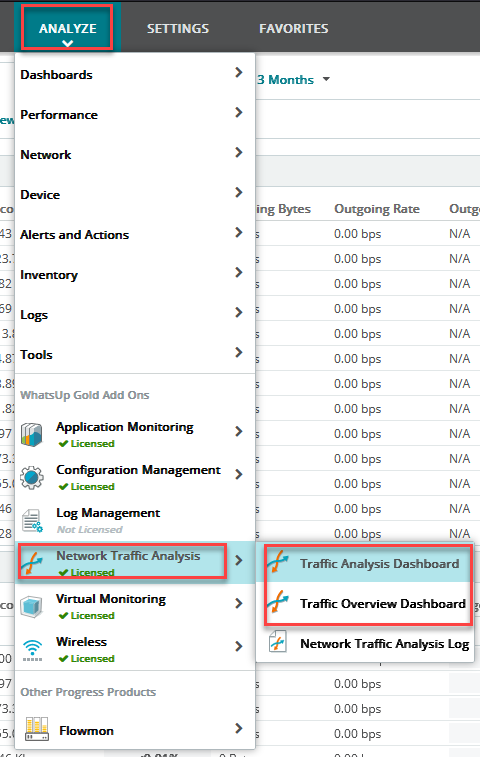Viewport: 480px width, 757px height.
Task: Click Not Licensed status under Log Management
Action: [90, 530]
